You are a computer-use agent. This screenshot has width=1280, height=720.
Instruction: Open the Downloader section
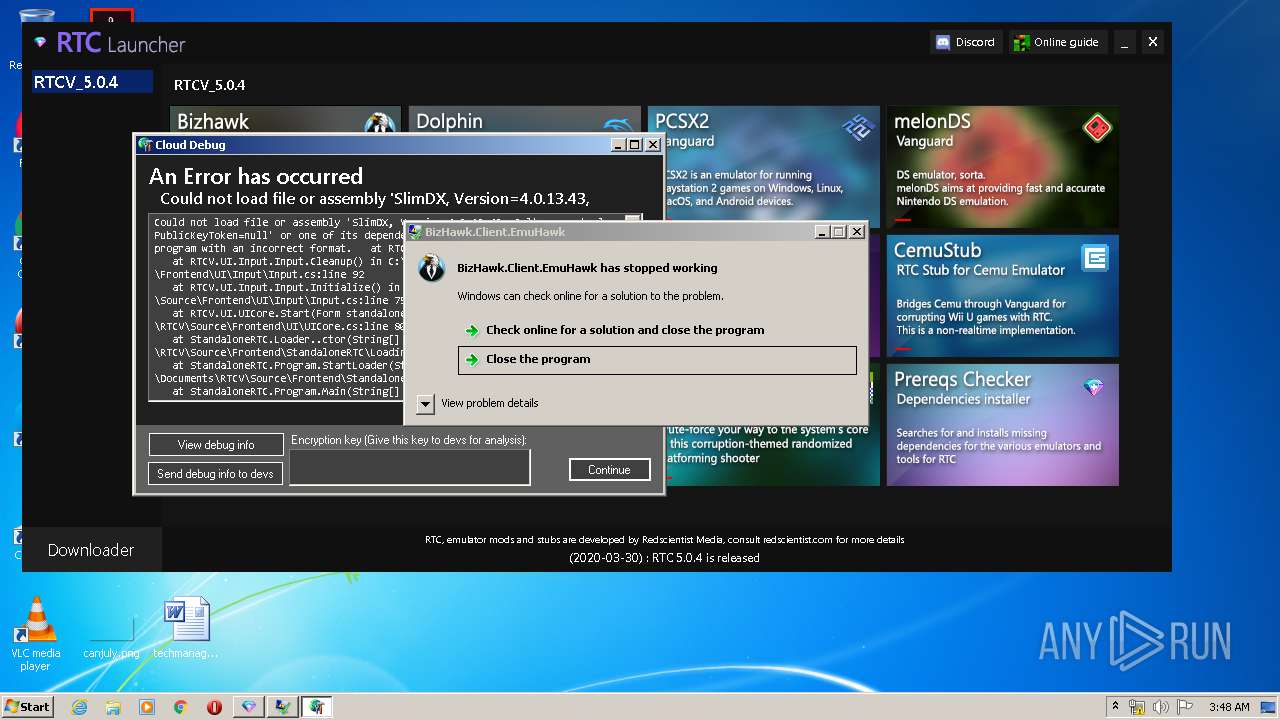pyautogui.click(x=91, y=550)
